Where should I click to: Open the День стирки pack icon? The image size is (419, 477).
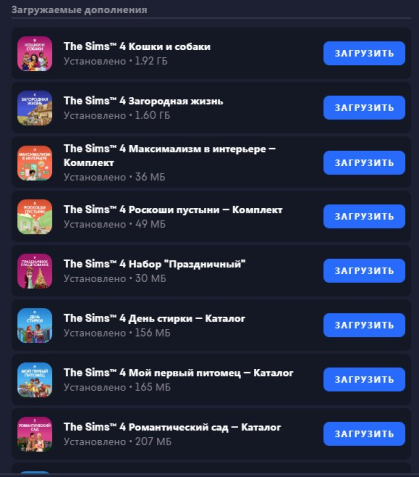35,325
